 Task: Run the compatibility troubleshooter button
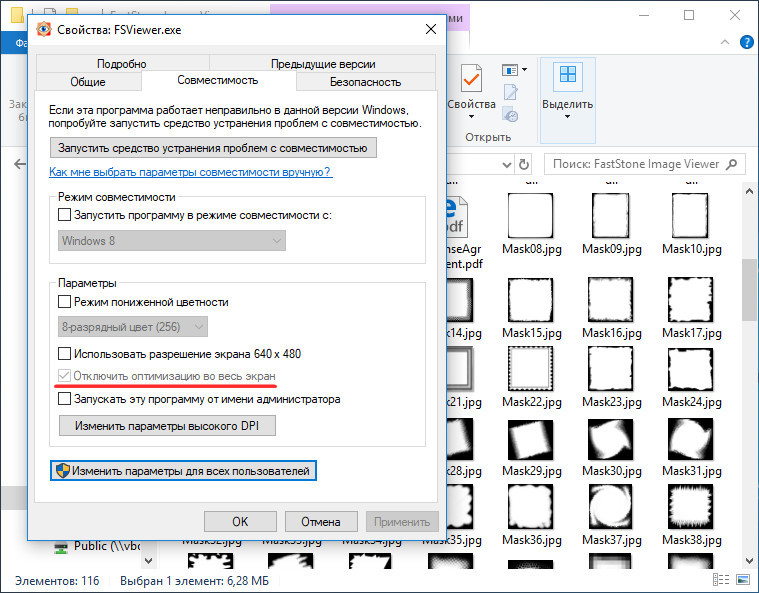tap(213, 148)
